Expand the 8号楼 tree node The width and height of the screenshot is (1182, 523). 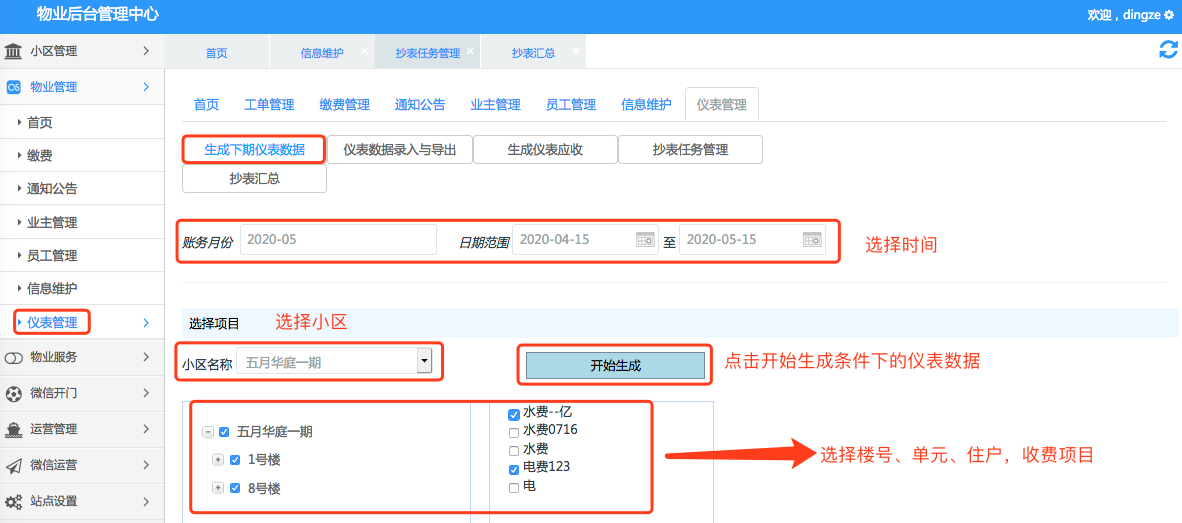(218, 488)
